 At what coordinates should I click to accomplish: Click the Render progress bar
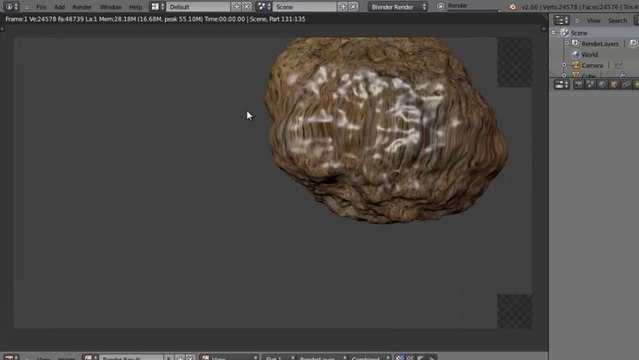pos(474,6)
